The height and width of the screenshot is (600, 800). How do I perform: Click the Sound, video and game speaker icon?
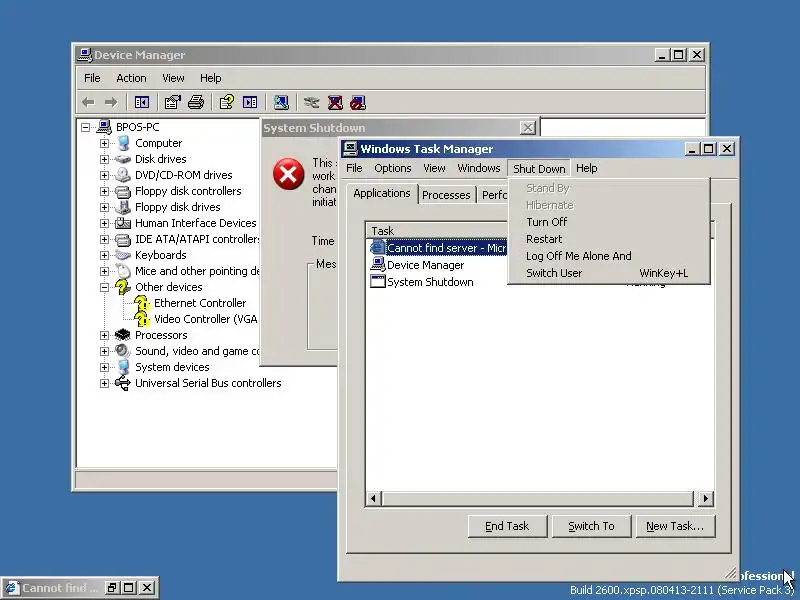(x=123, y=351)
